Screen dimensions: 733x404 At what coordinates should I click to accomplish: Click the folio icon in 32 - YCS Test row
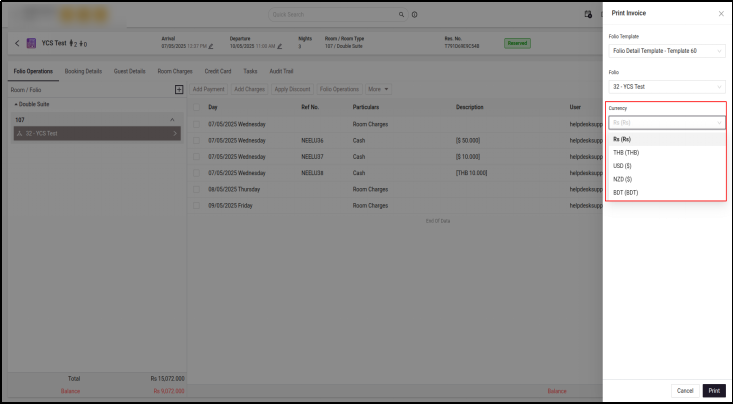20,133
